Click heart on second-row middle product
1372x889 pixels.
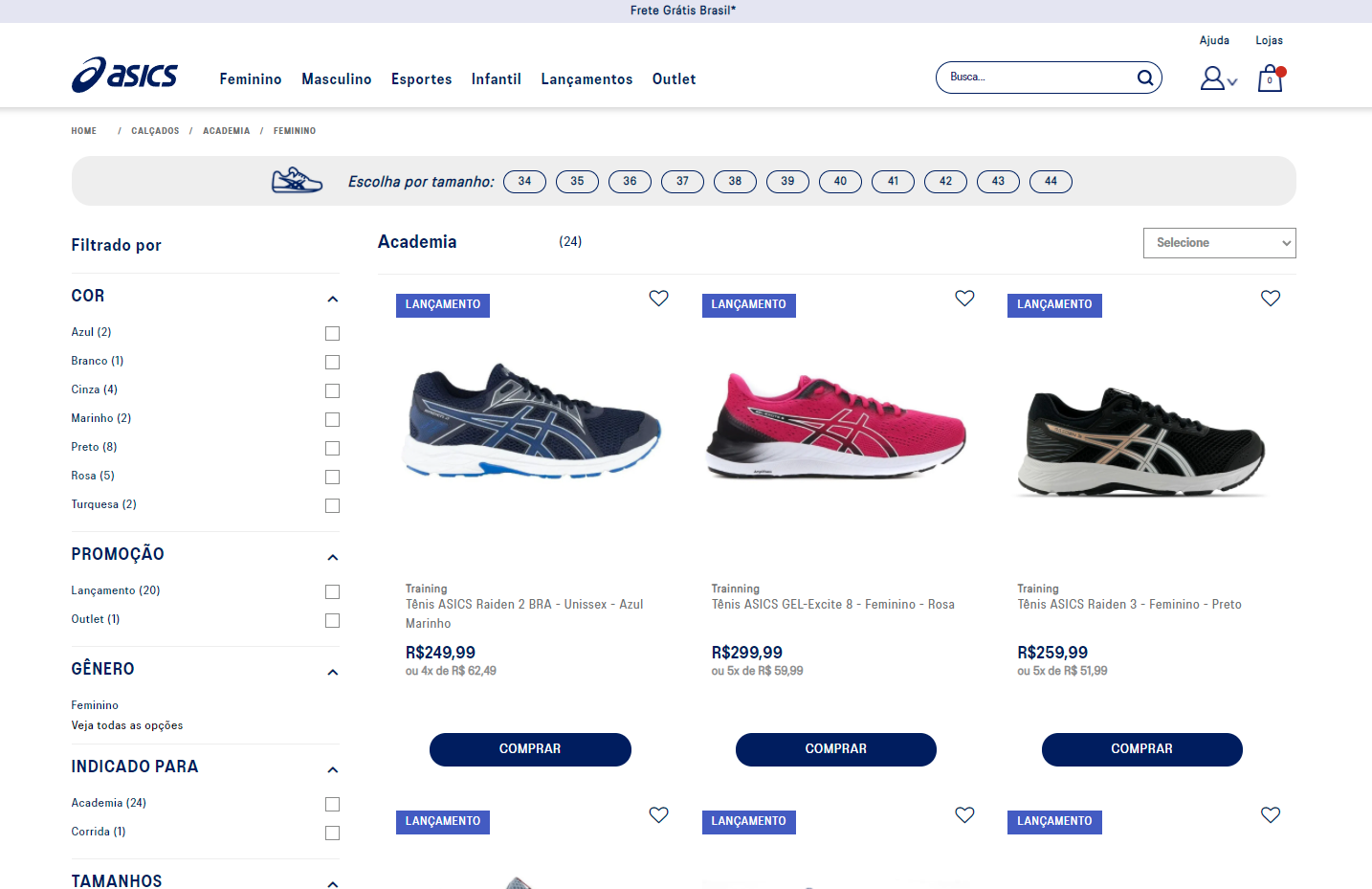(x=964, y=815)
